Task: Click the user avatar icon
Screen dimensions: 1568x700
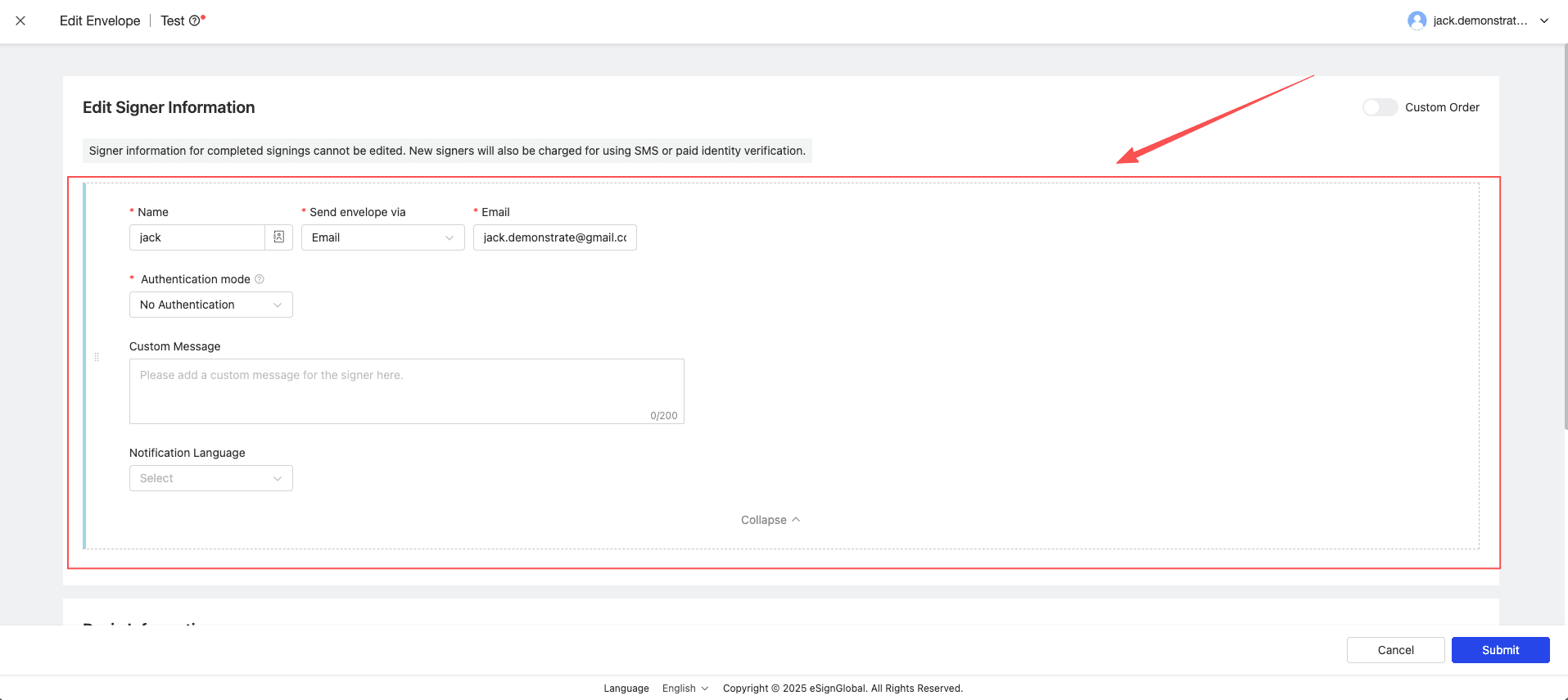Action: [1417, 20]
